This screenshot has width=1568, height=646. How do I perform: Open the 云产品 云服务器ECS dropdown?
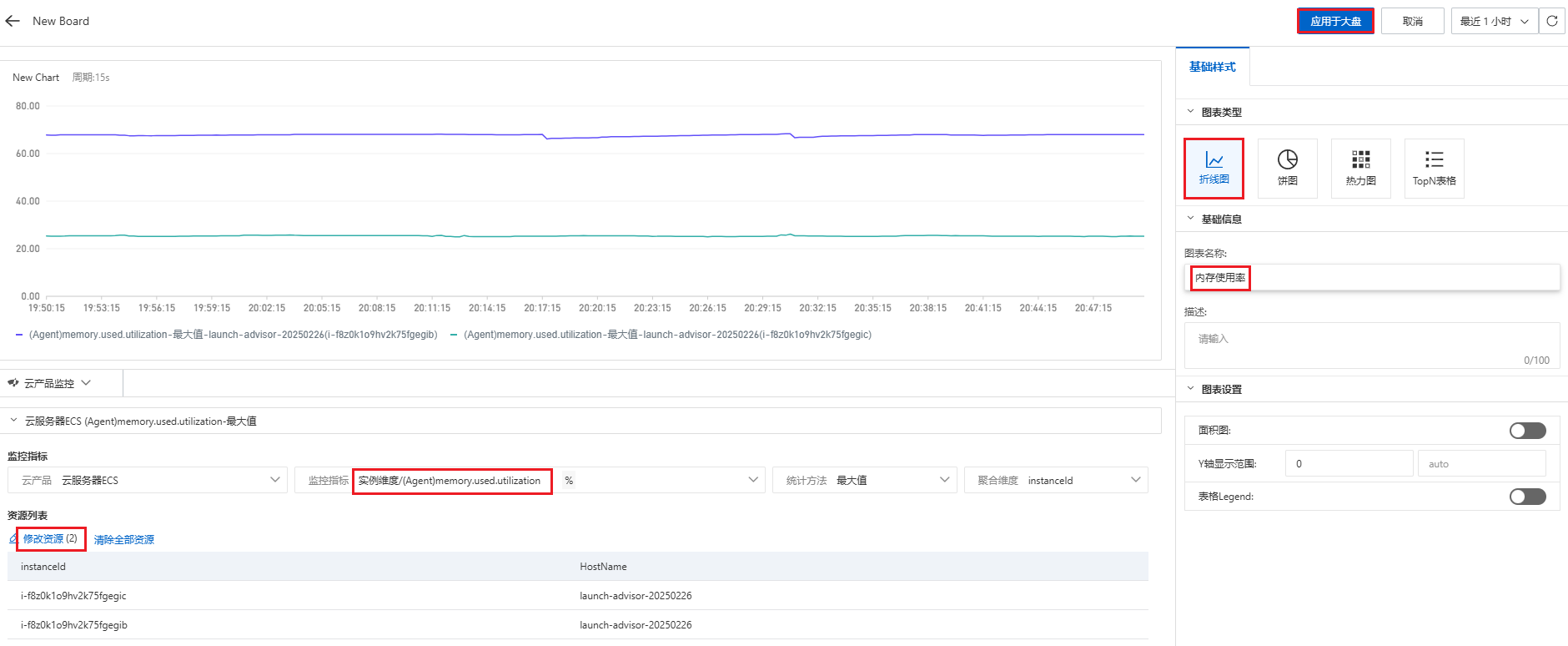[148, 480]
